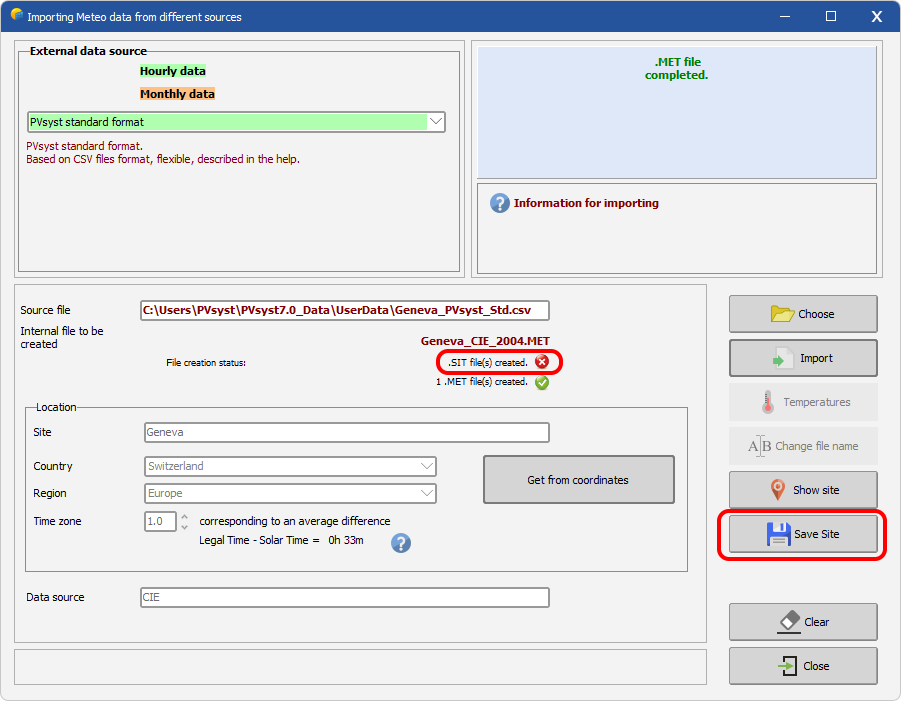The image size is (901, 701).
Task: Click PVsyst app icon in title bar
Action: coord(17,16)
